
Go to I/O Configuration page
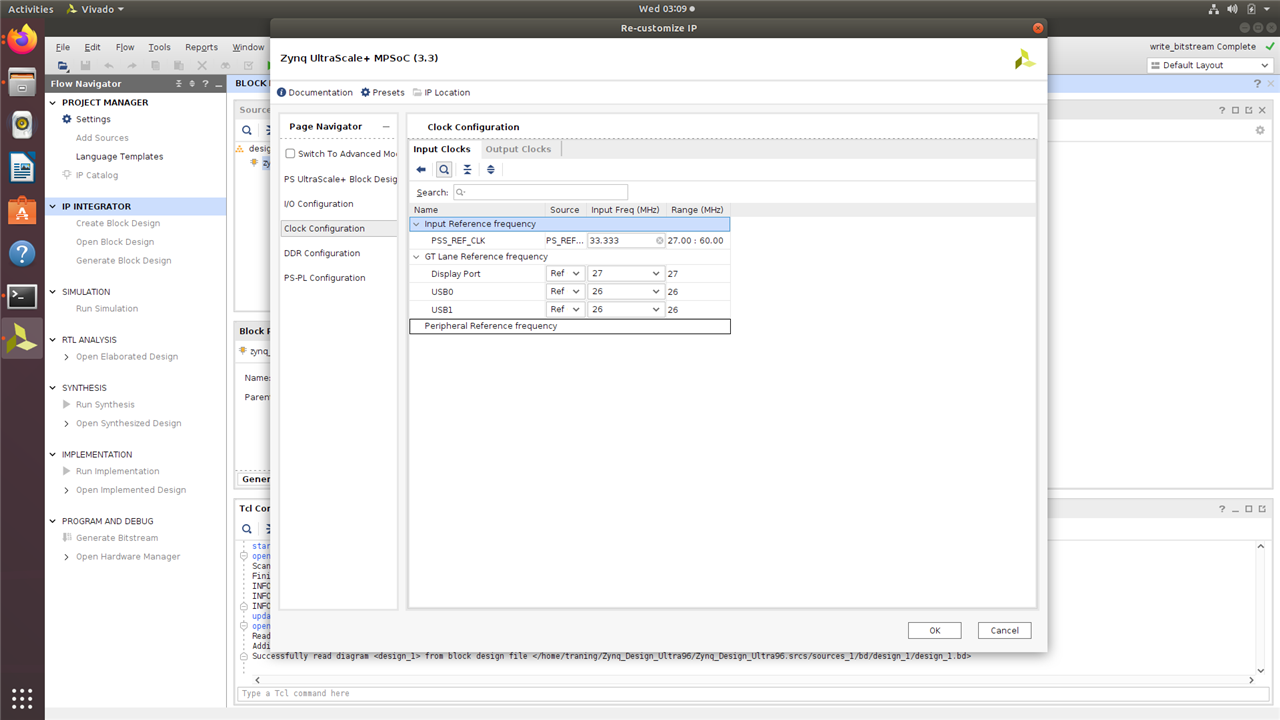click(x=318, y=204)
